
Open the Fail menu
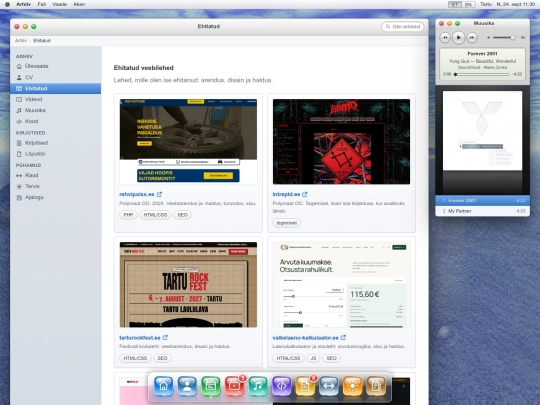(42, 4)
